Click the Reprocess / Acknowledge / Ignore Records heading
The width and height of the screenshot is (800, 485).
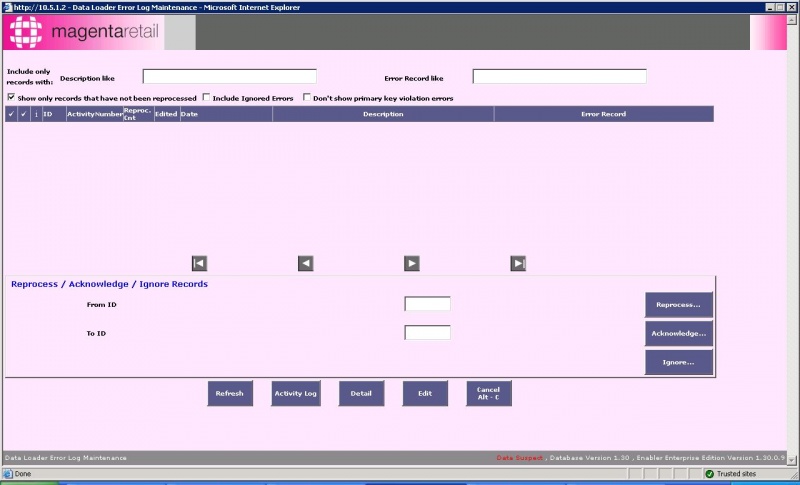(x=109, y=284)
